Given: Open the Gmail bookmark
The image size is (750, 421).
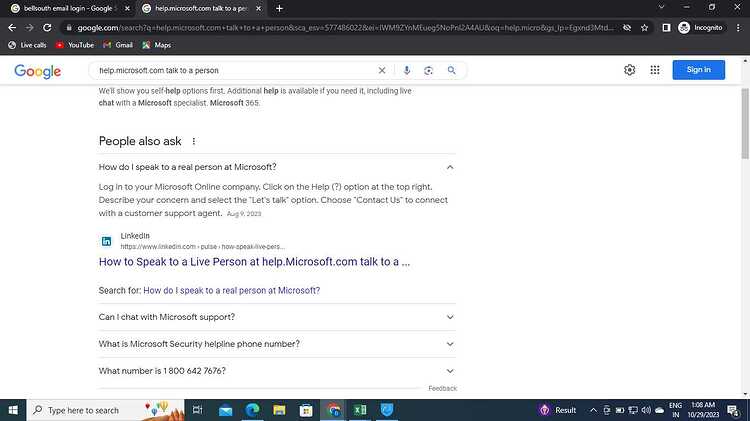Looking at the screenshot, I should tap(118, 45).
